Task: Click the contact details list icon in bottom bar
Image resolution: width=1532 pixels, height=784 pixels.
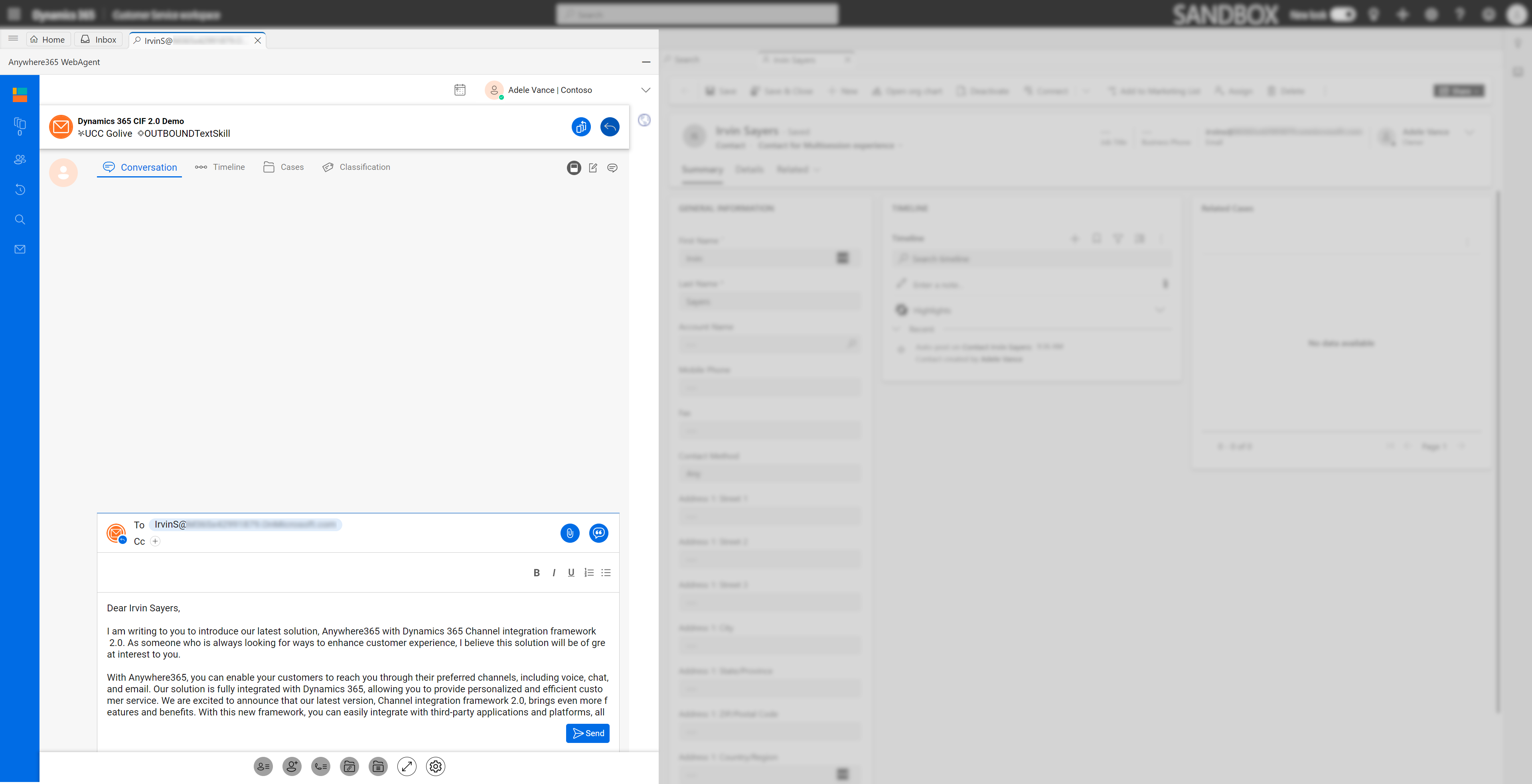Action: click(263, 766)
